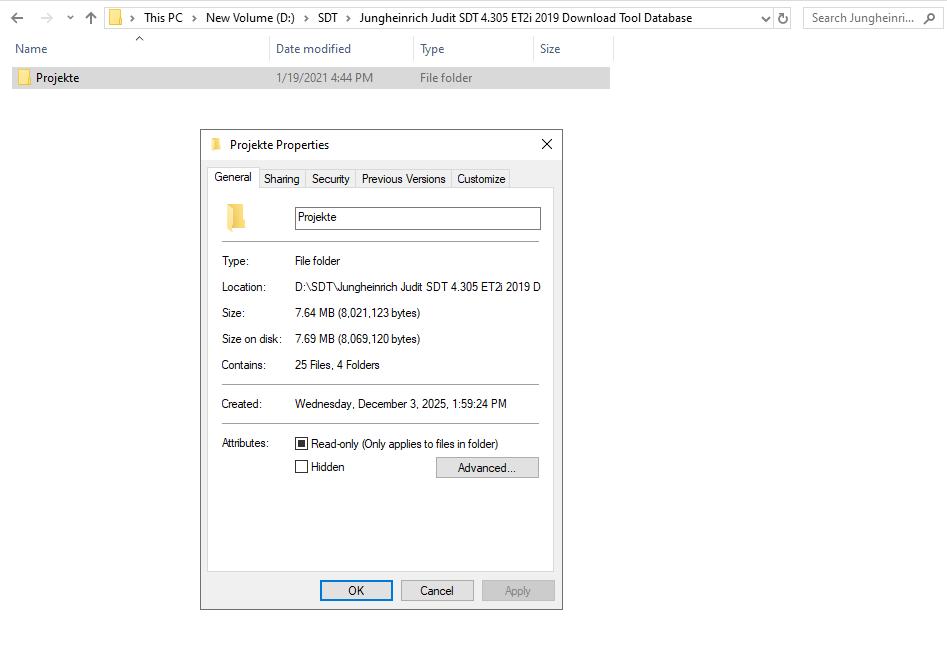Click the folder icon in address bar
This screenshot has width=947, height=645.
coord(115,18)
